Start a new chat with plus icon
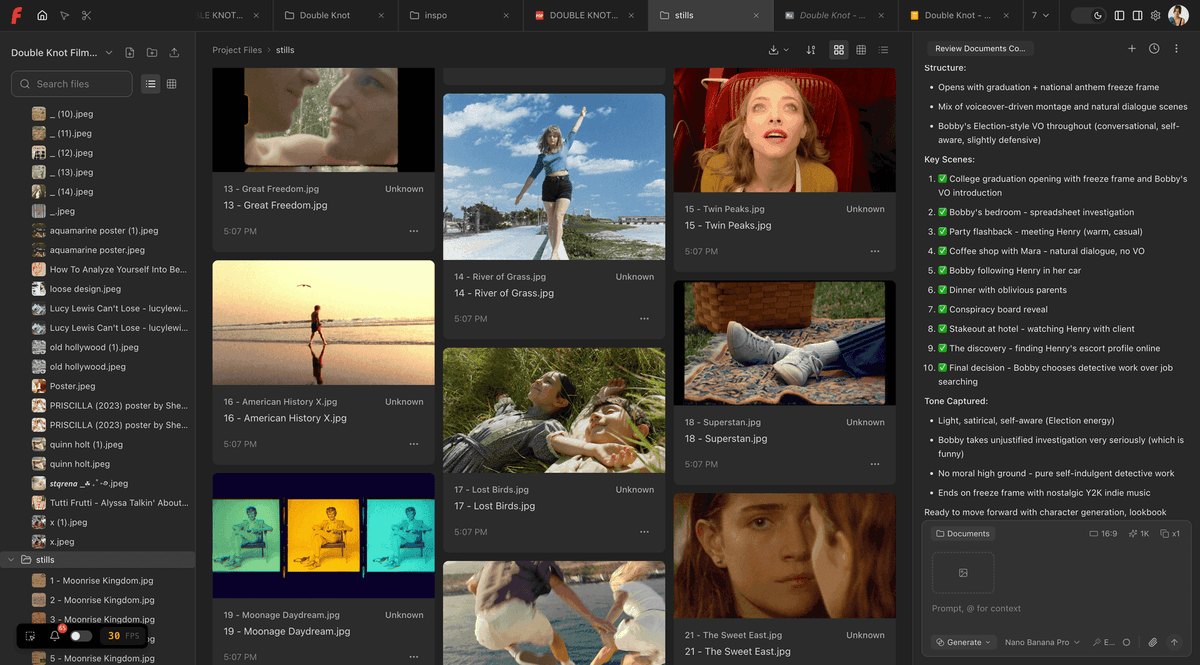This screenshot has height=665, width=1200. 1132,48
